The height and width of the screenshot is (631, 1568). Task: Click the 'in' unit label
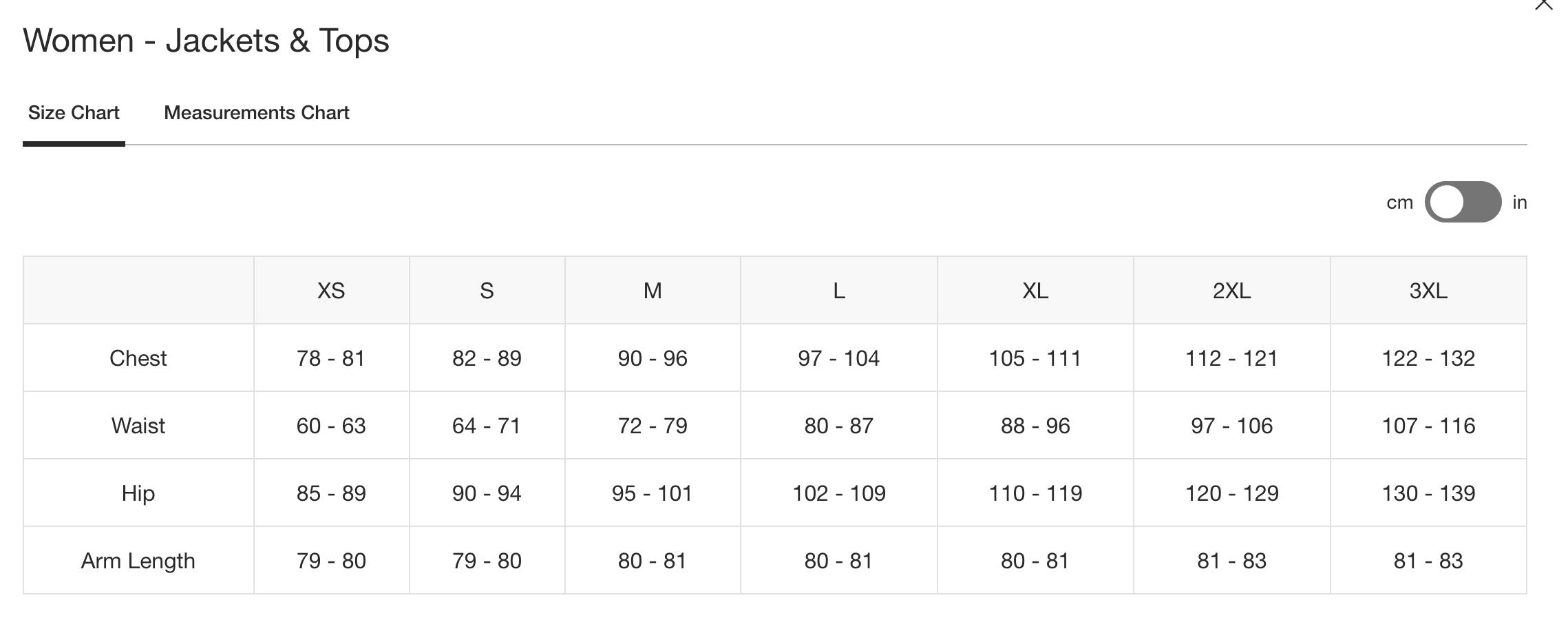[x=1520, y=203]
